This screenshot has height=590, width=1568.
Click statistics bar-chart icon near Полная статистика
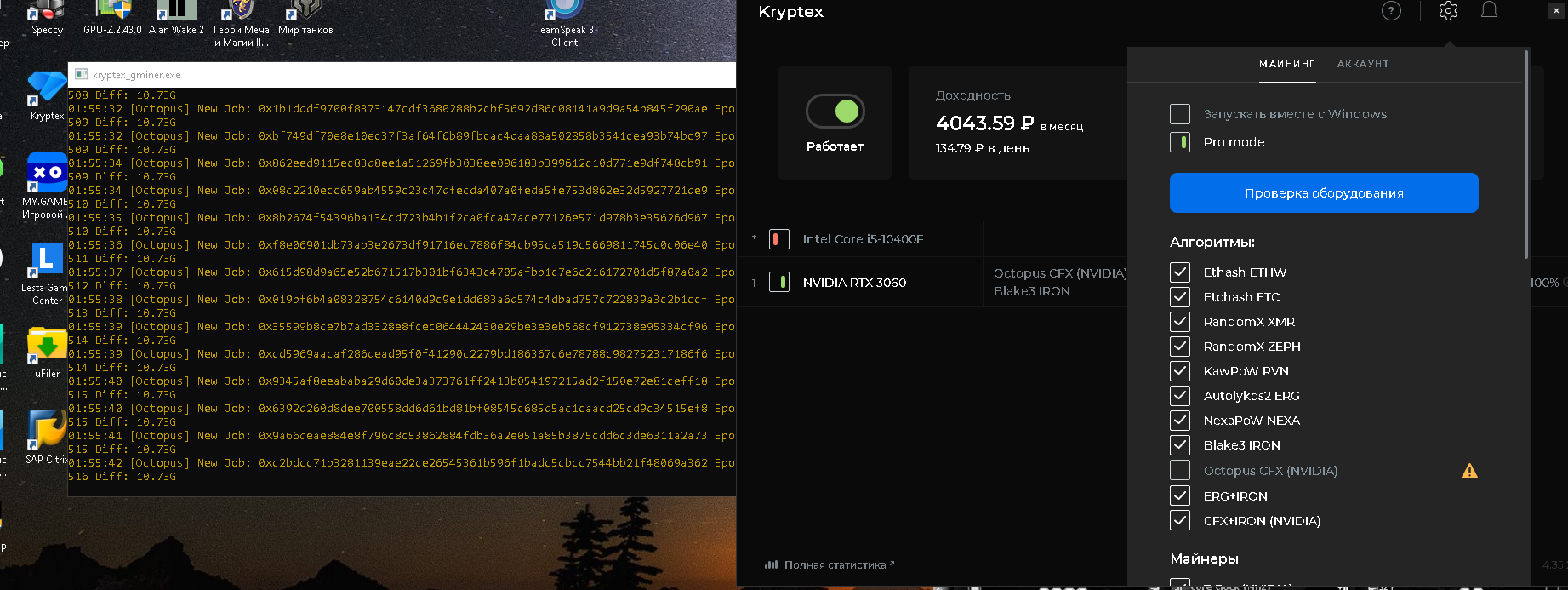(771, 564)
